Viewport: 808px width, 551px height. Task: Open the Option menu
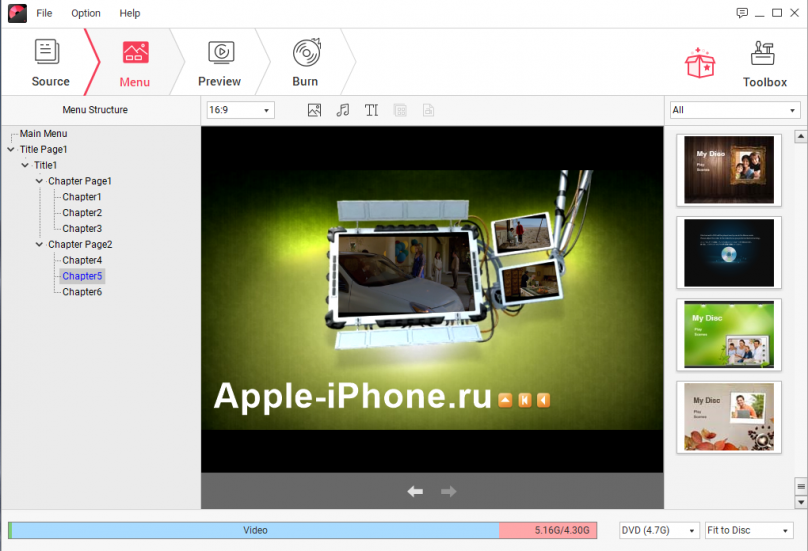tap(86, 13)
